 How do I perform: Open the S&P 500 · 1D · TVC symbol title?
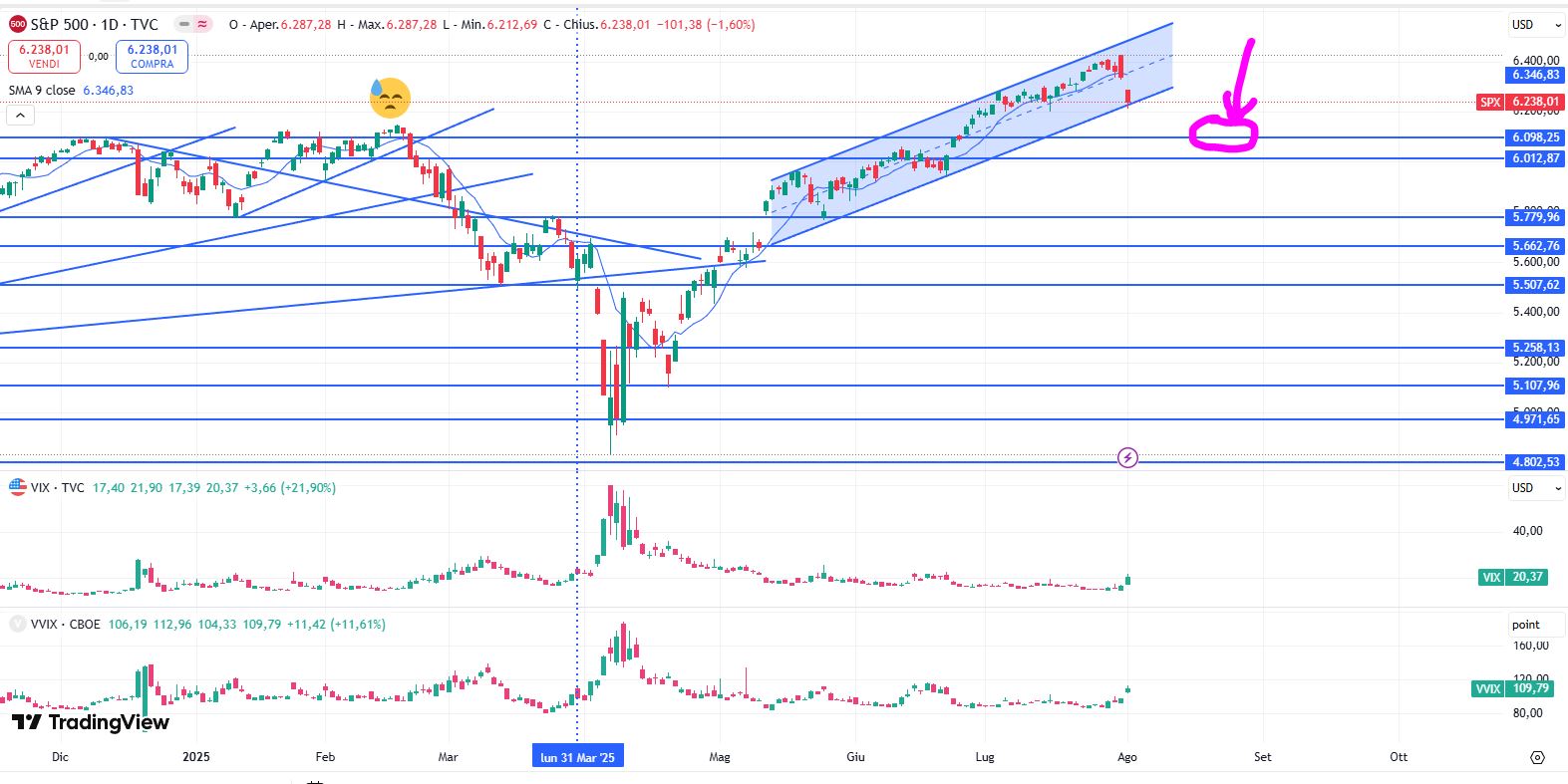pos(94,24)
